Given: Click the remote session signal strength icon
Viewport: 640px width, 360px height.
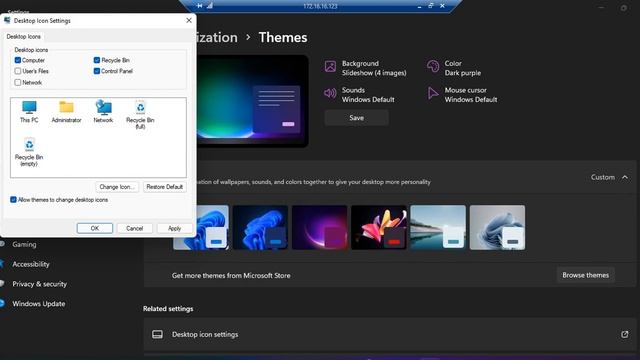Looking at the screenshot, I should (x=210, y=6).
